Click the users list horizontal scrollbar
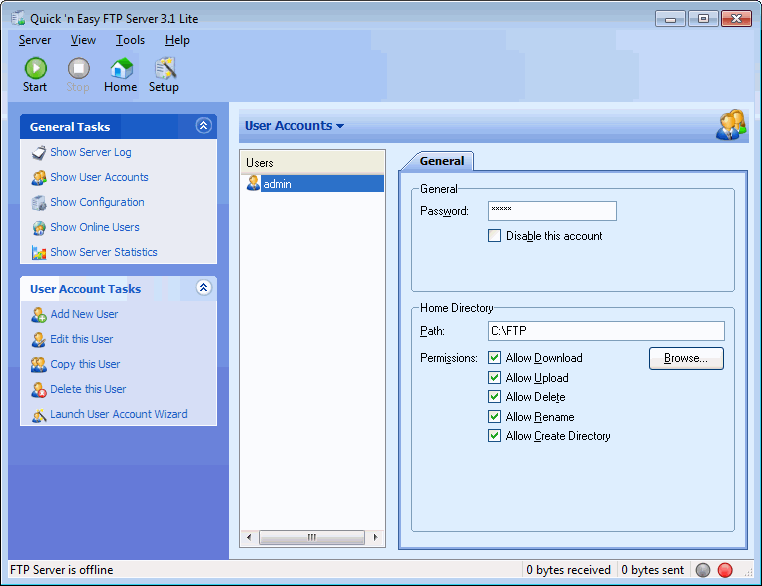The height and width of the screenshot is (586, 762). [x=311, y=538]
